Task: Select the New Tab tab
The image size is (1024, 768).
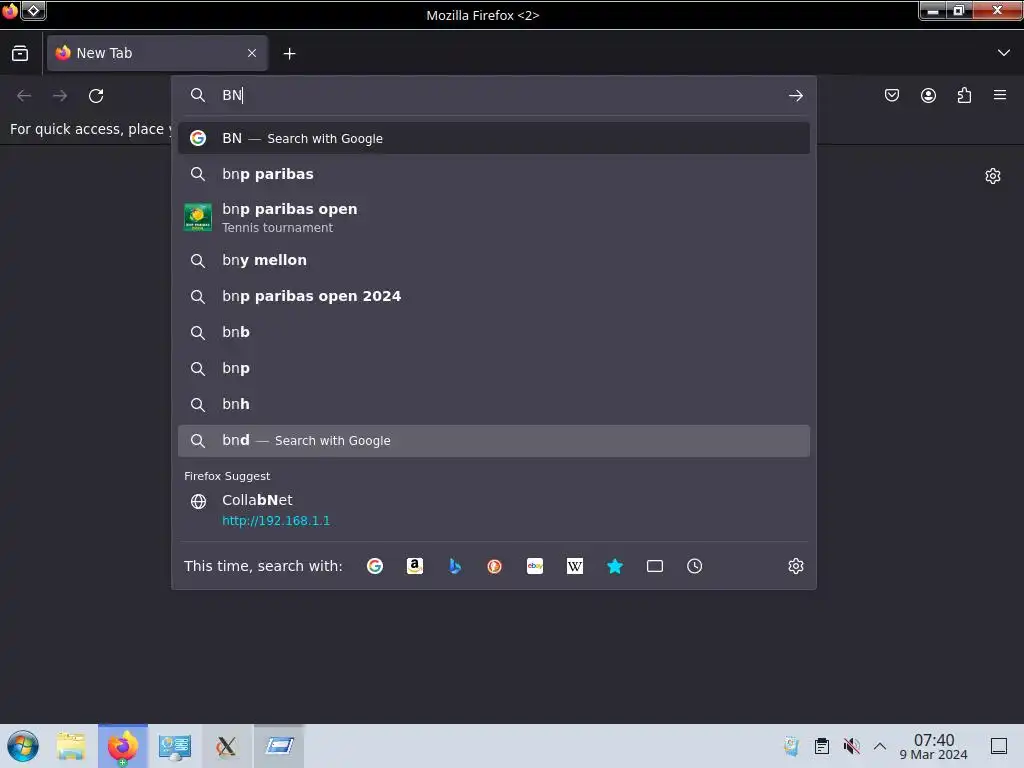Action: (x=157, y=54)
